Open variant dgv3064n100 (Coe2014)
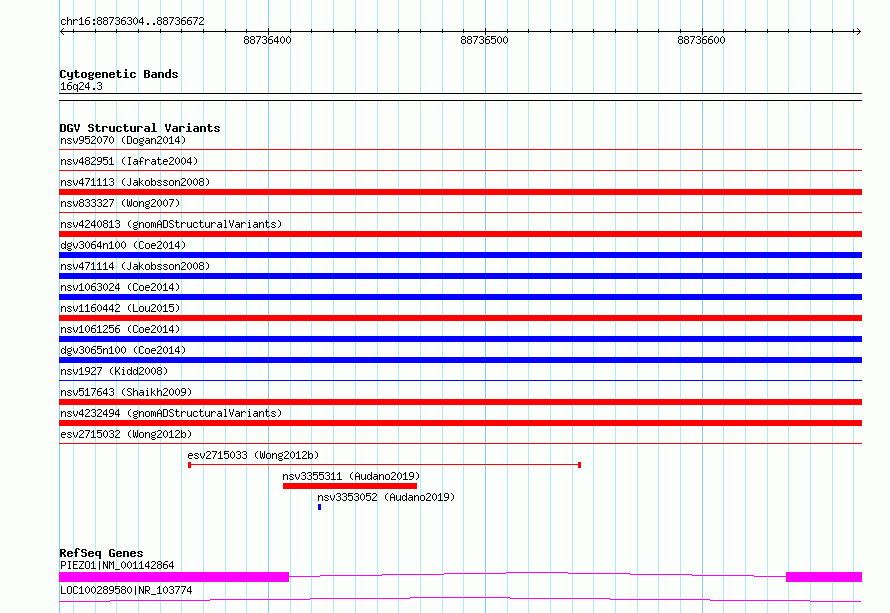 pos(123,245)
